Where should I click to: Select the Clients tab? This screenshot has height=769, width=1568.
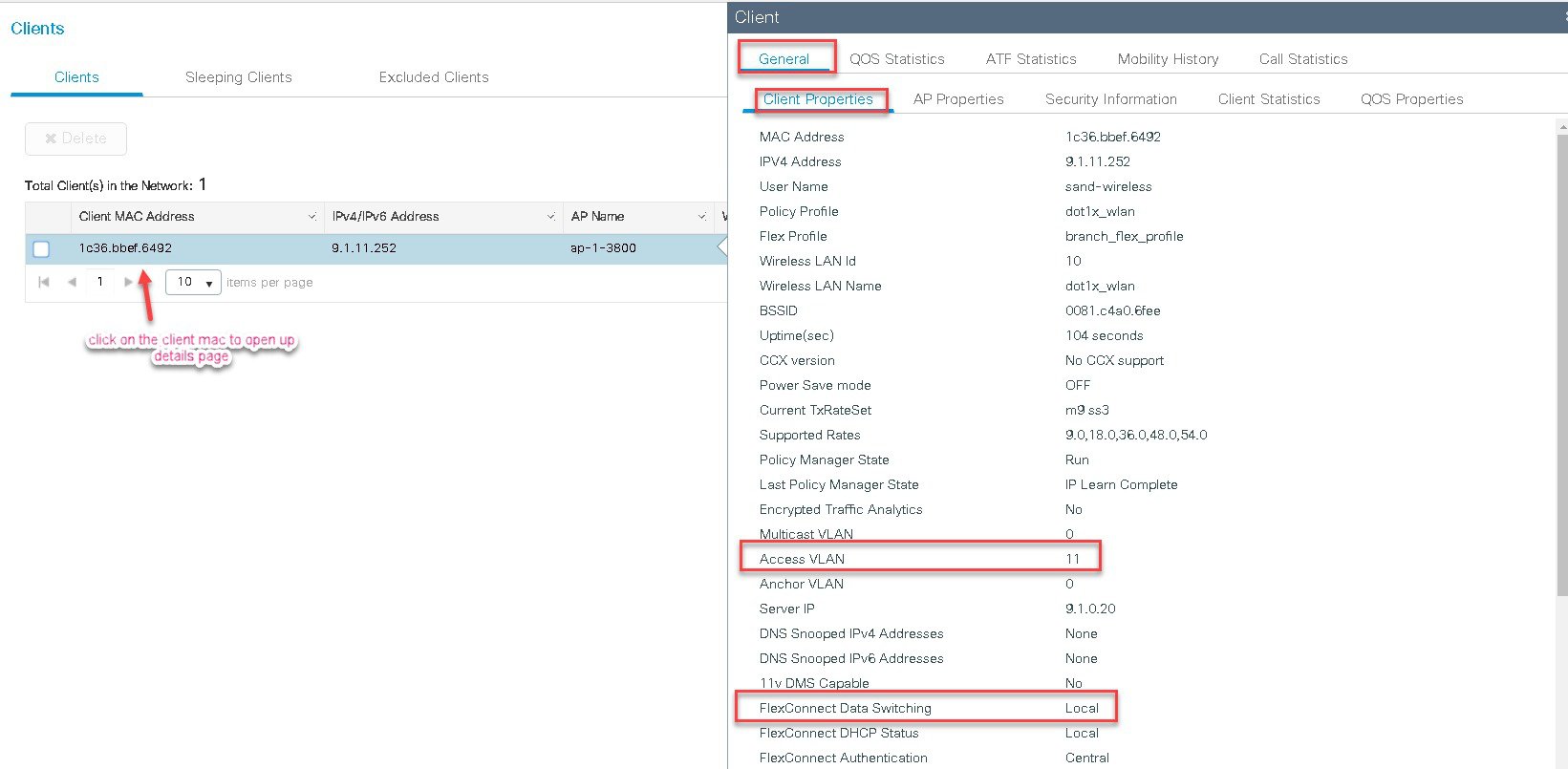coord(76,77)
